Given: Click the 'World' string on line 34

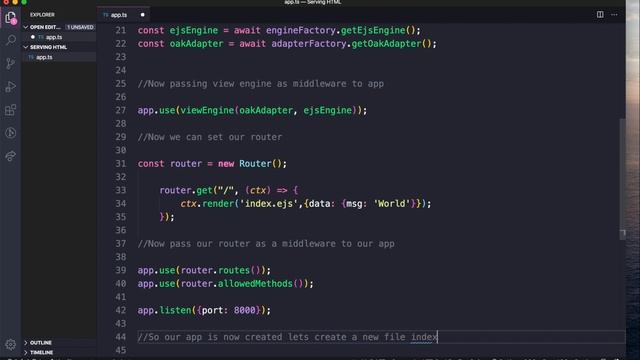Looking at the screenshot, I should pos(391,203).
